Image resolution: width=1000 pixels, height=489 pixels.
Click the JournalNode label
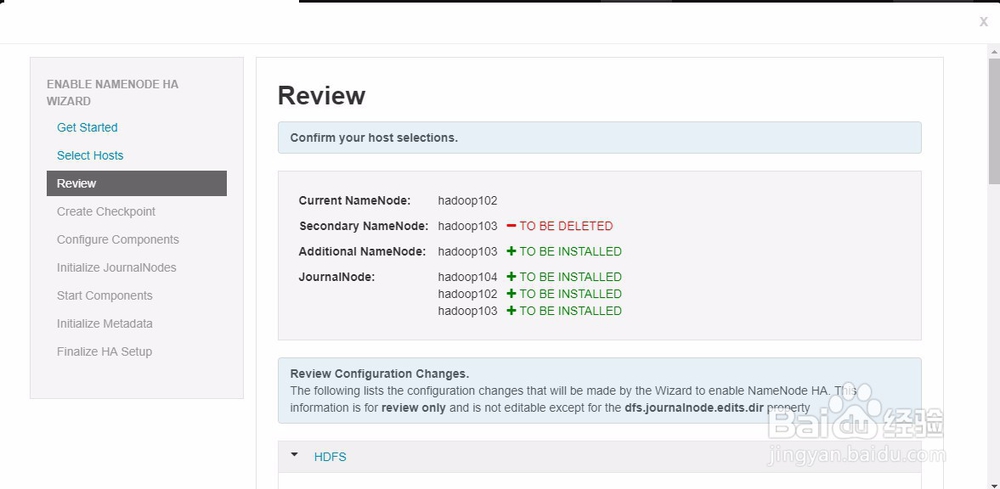[337, 277]
